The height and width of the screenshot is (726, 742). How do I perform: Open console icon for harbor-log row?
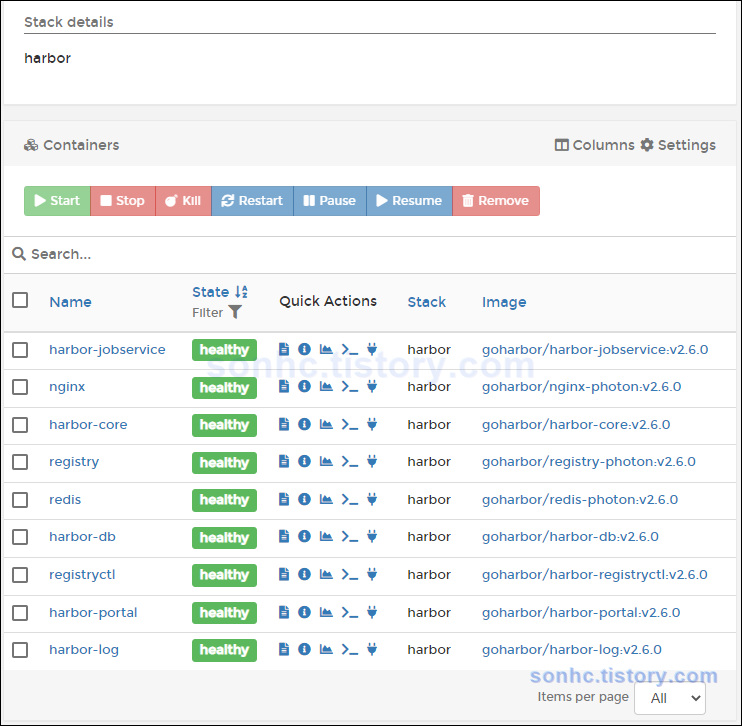(x=350, y=649)
